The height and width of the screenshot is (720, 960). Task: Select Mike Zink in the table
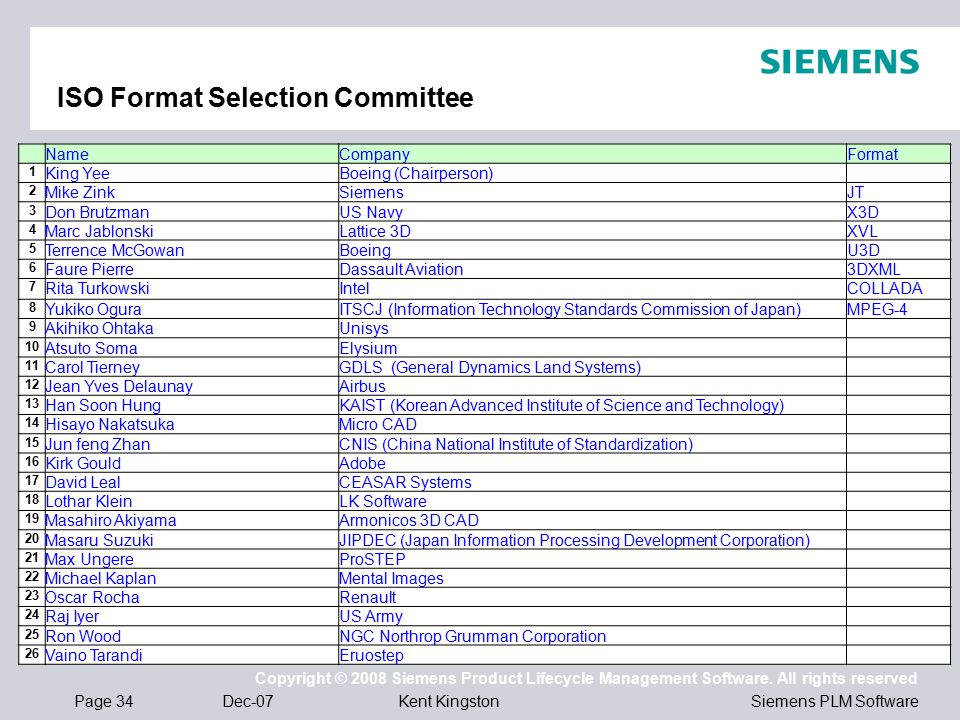coord(80,192)
